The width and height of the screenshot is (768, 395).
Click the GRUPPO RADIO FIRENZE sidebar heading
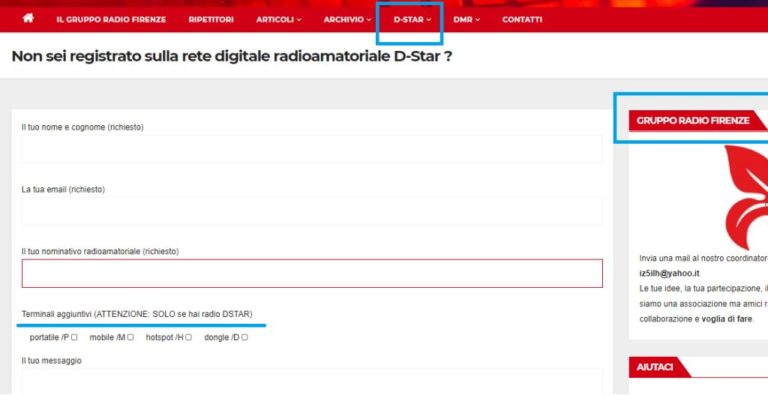pyautogui.click(x=693, y=121)
